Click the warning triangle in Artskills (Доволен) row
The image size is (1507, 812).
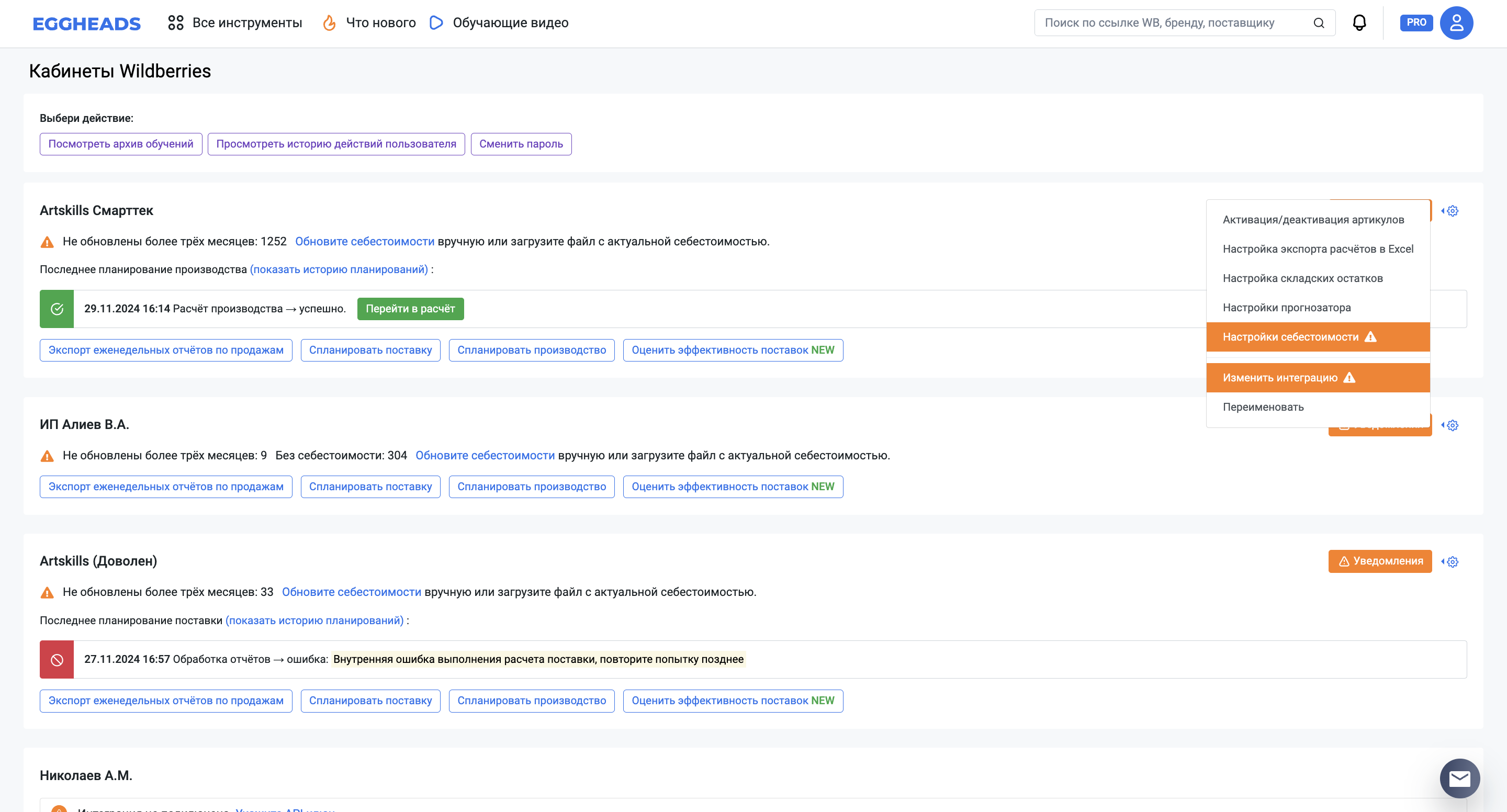[47, 593]
